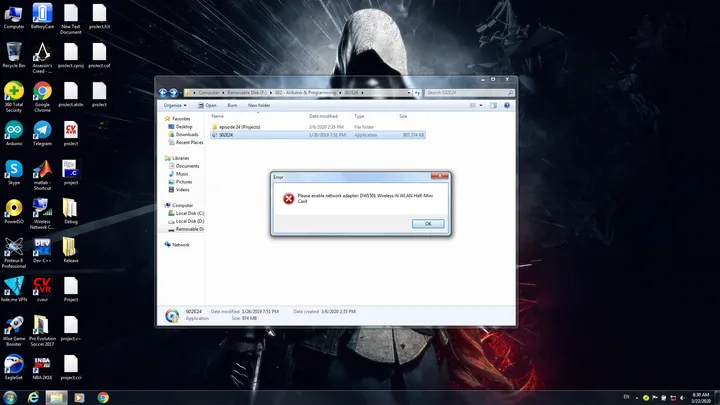Select the Telegram desktop shortcut
Viewport: 720px width, 405px height.
42,133
